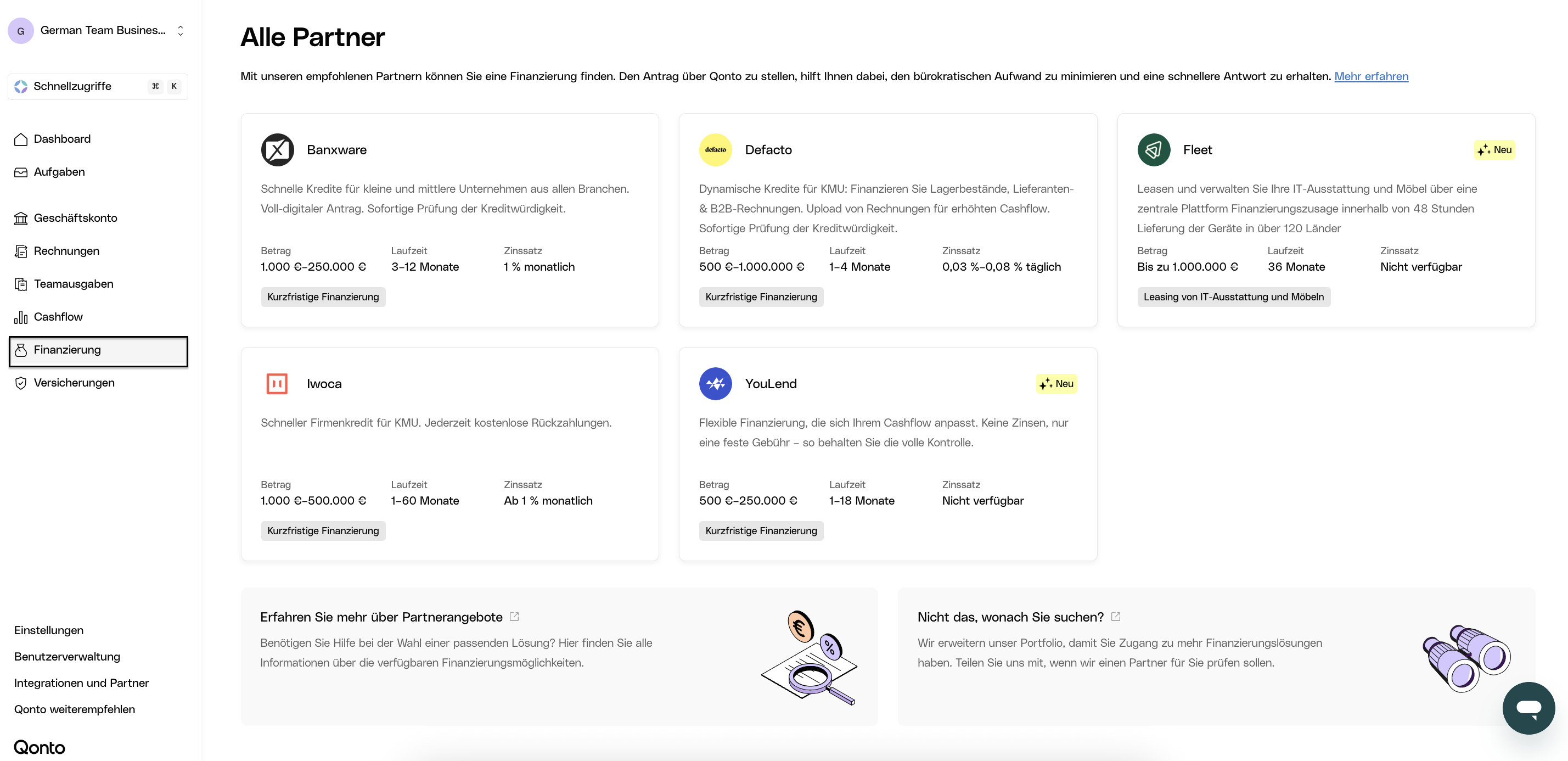Click Kurzfristige Finanzierung tag on YouLend
Screen dimensions: 1568x761
pos(761,531)
